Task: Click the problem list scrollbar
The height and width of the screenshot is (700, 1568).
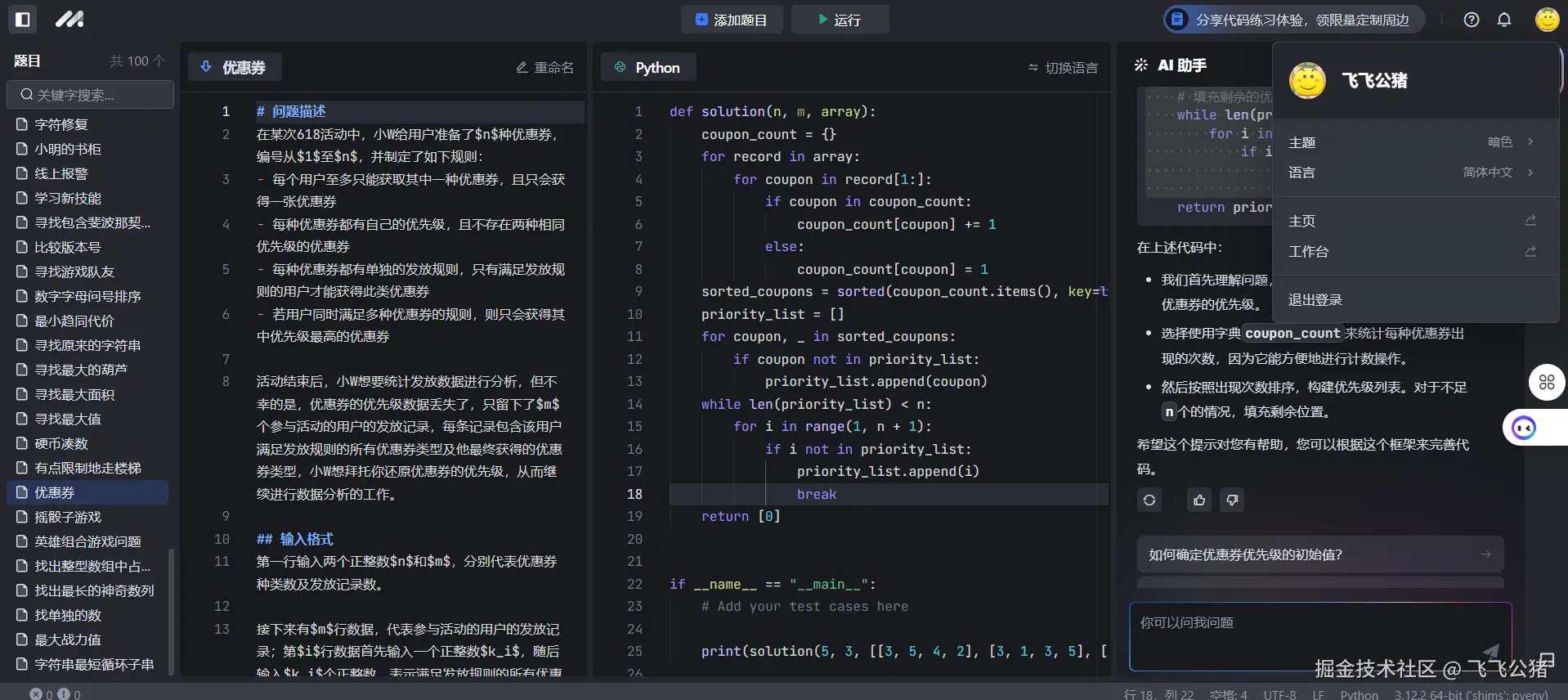Action: pyautogui.click(x=171, y=612)
